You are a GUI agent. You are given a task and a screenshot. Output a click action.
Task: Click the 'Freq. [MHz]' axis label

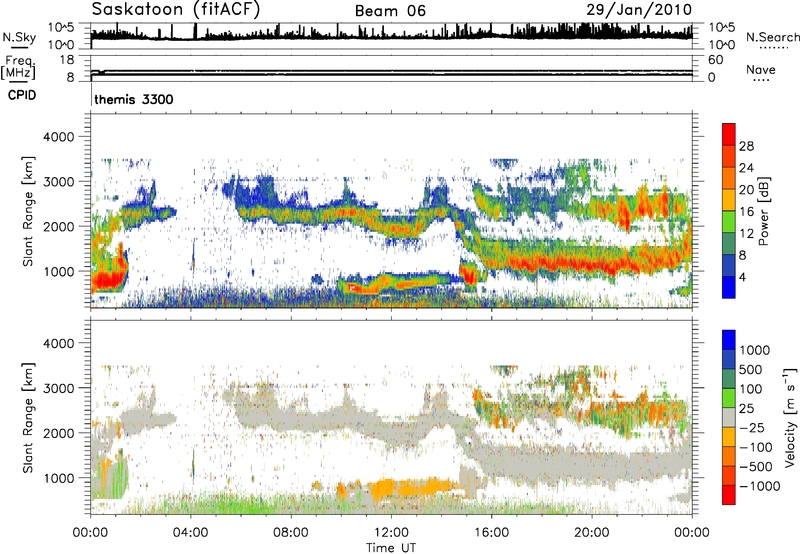(19, 67)
